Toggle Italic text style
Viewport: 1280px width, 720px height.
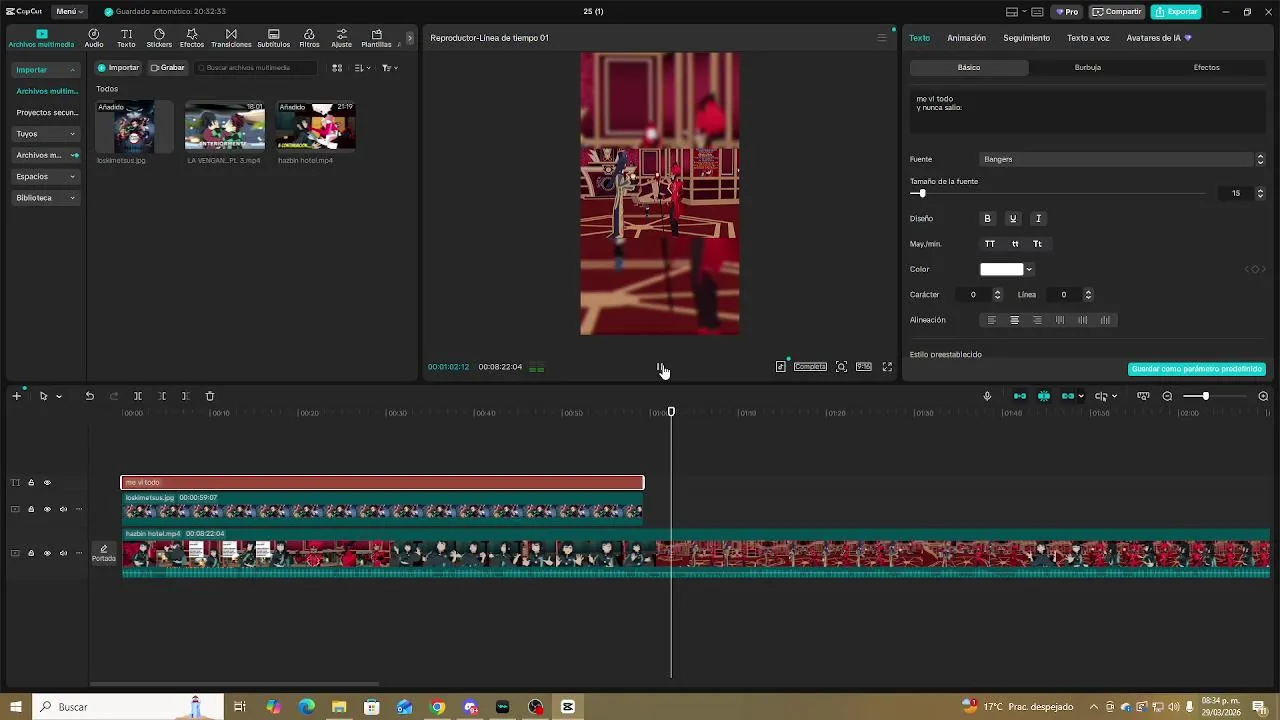coord(1038,219)
